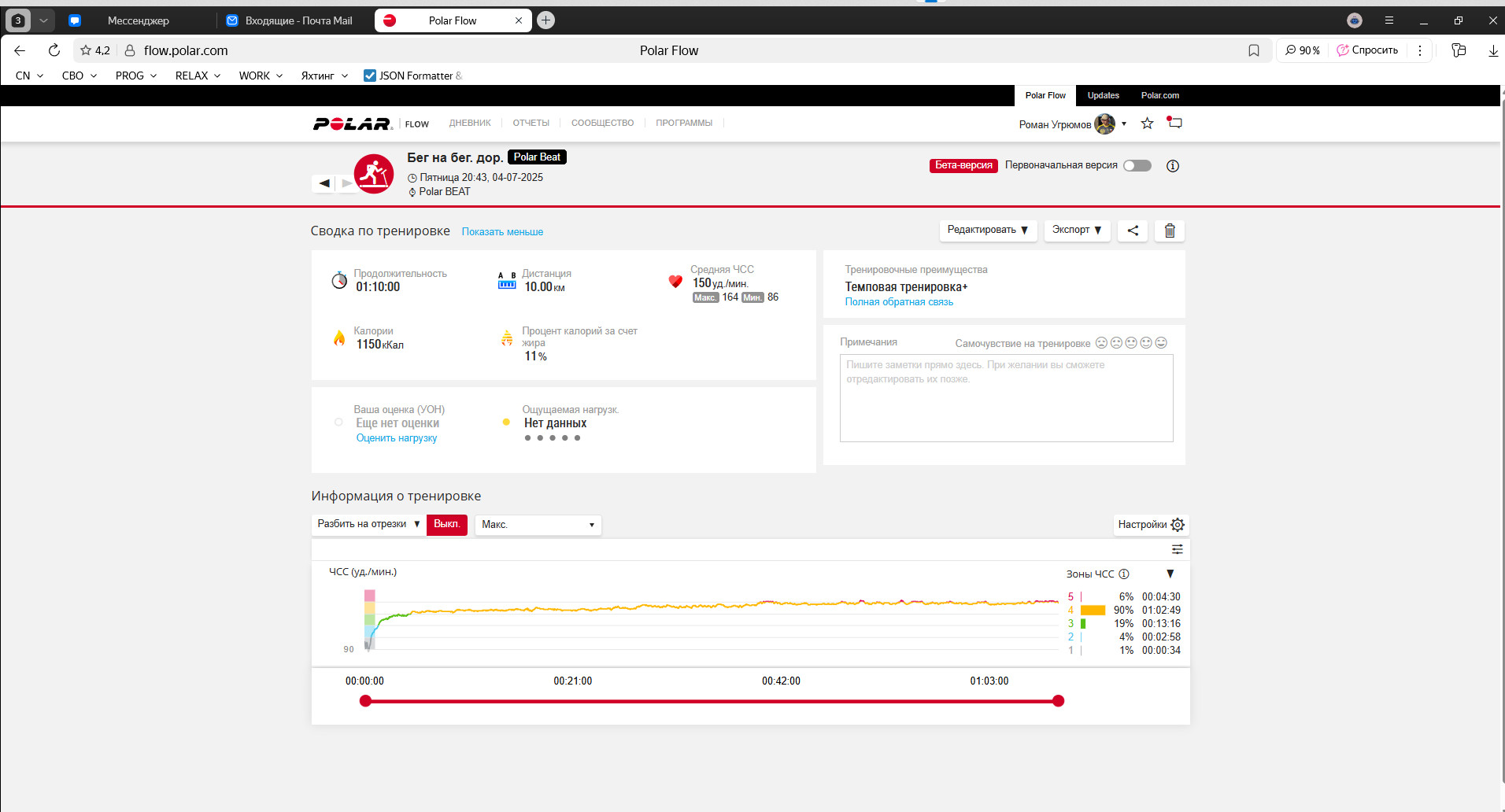Go to previous training with left arrow
The image size is (1505, 812).
click(324, 183)
